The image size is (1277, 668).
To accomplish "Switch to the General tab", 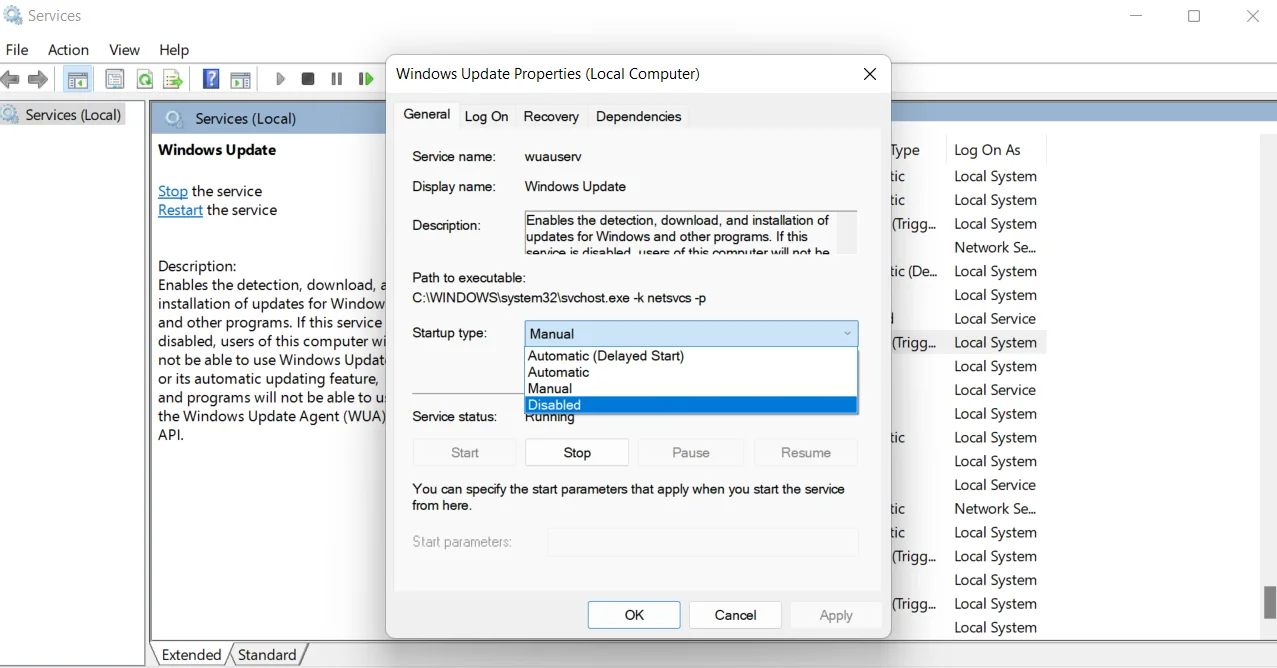I will pyautogui.click(x=427, y=115).
